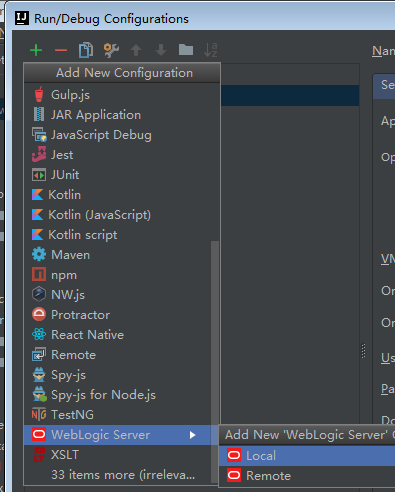Click the Copy Configuration toolbar icon
395x492 pixels.
click(x=86, y=50)
